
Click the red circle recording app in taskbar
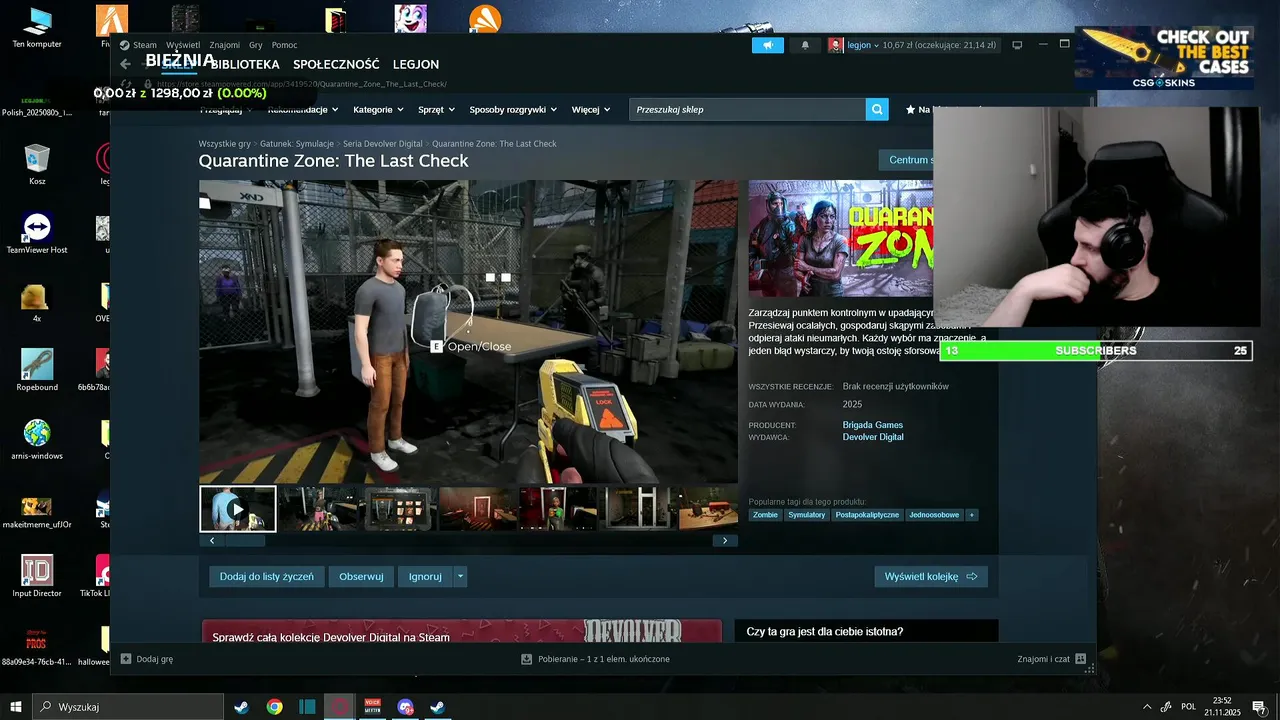[340, 707]
